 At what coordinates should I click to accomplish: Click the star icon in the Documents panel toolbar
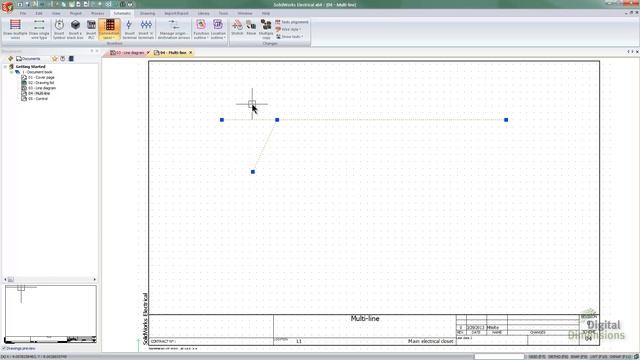coord(55,59)
